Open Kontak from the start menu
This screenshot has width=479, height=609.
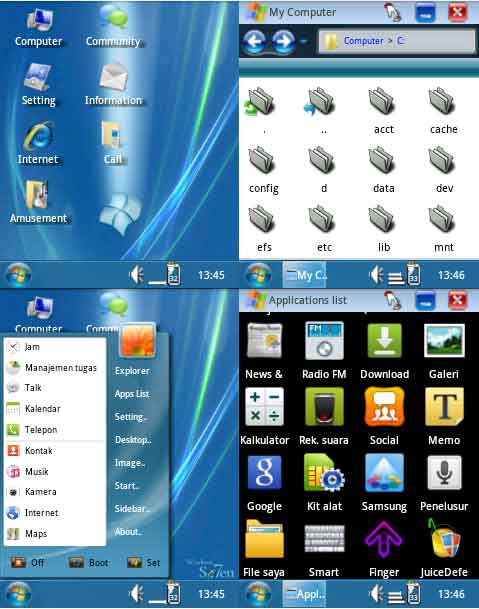pyautogui.click(x=54, y=451)
